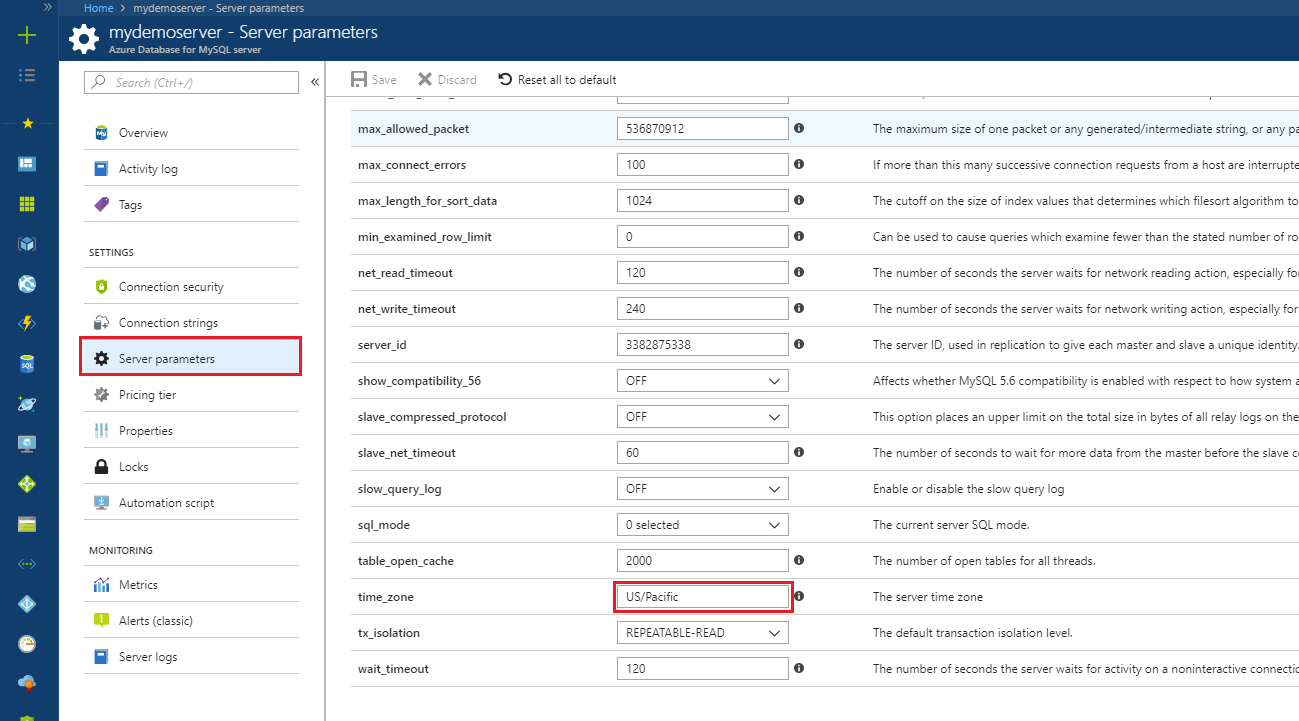Image resolution: width=1299 pixels, height=721 pixels.
Task: Click the info icon next to server_id
Action: (799, 344)
